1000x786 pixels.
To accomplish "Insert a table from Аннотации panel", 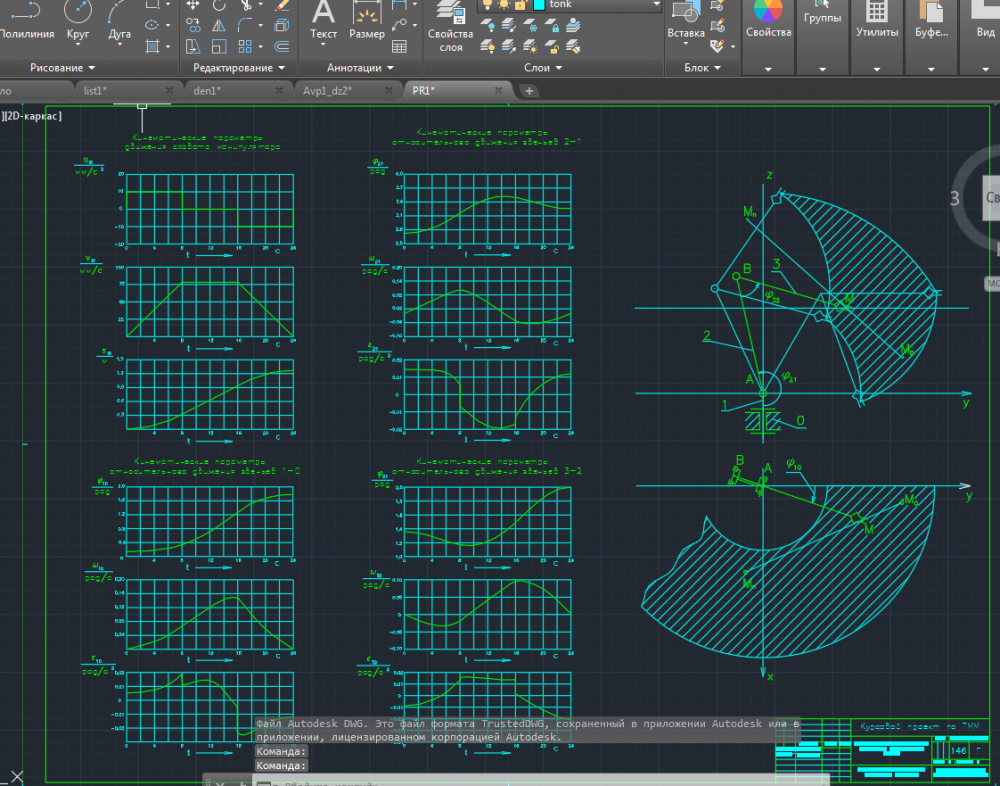I will (x=400, y=46).
